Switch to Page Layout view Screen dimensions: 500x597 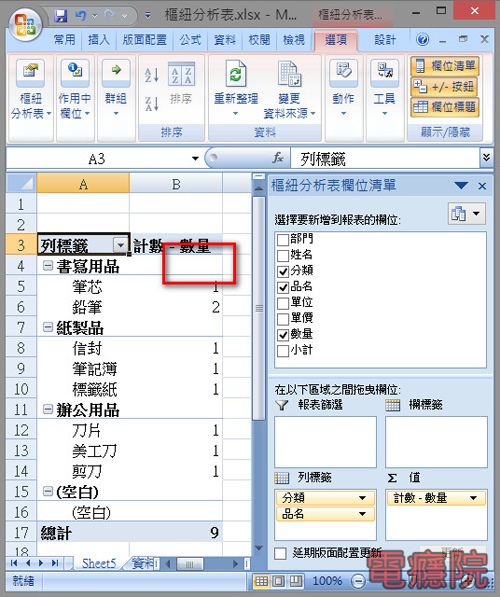[x=279, y=581]
